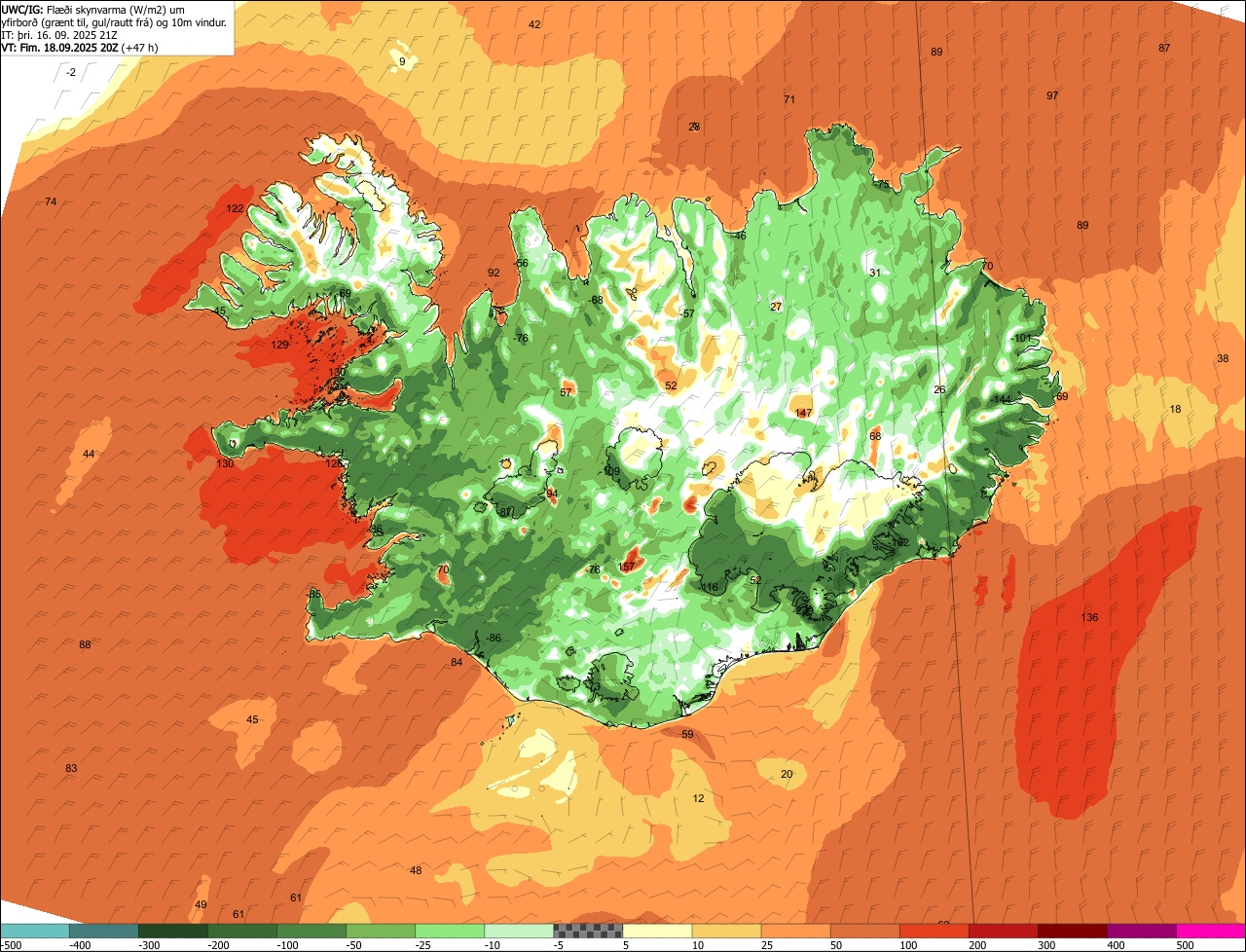Viewport: 1246px width, 952px height.
Task: Click the '92' value in Húnaflói bay
Action: coord(494,273)
